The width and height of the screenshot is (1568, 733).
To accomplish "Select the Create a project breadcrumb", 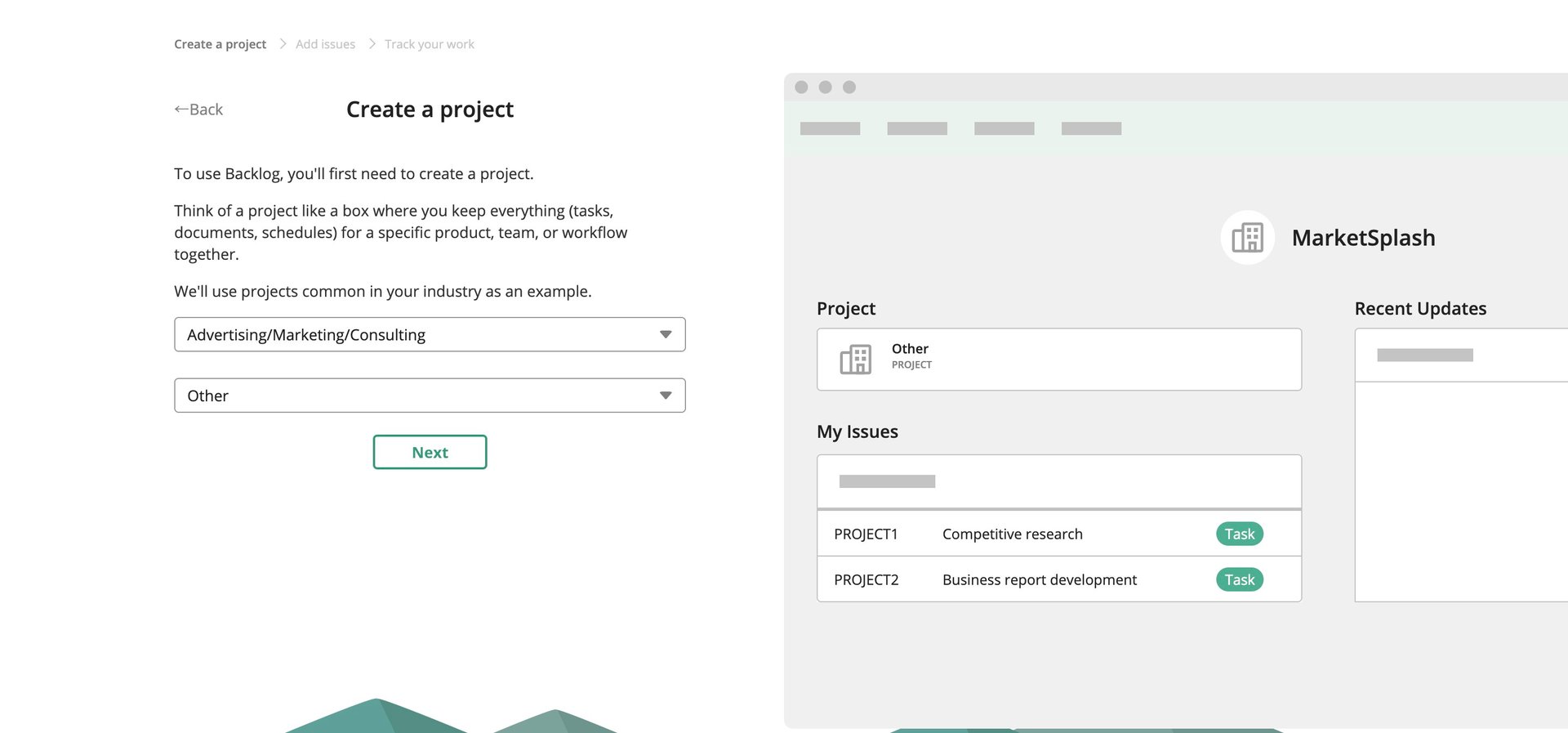I will [x=220, y=44].
